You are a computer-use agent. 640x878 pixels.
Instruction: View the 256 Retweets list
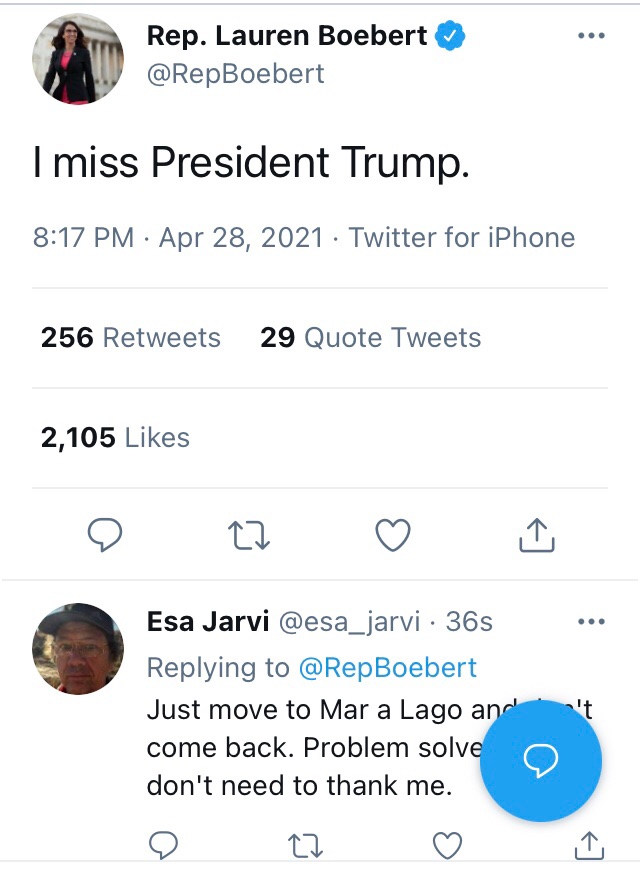[131, 338]
